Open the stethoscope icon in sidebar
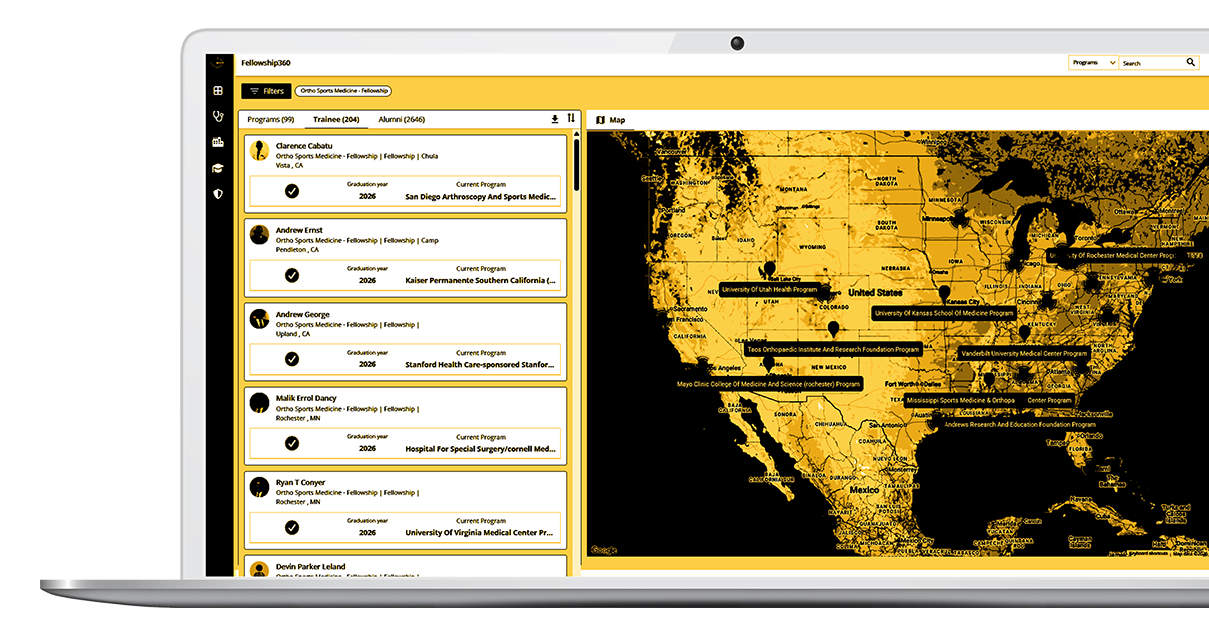 tap(218, 117)
